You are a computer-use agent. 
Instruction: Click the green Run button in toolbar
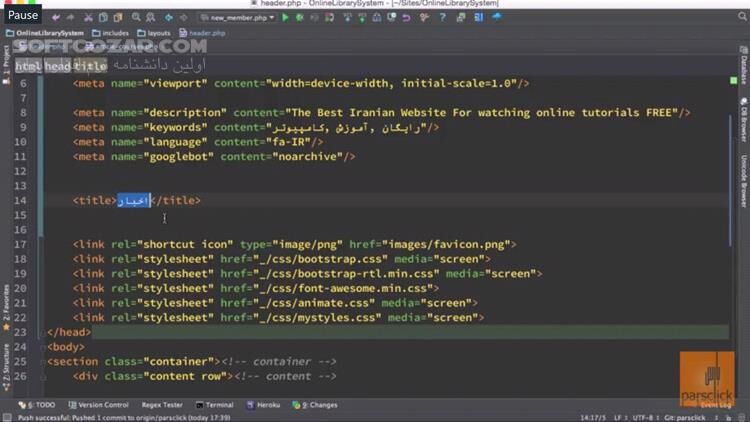point(285,17)
